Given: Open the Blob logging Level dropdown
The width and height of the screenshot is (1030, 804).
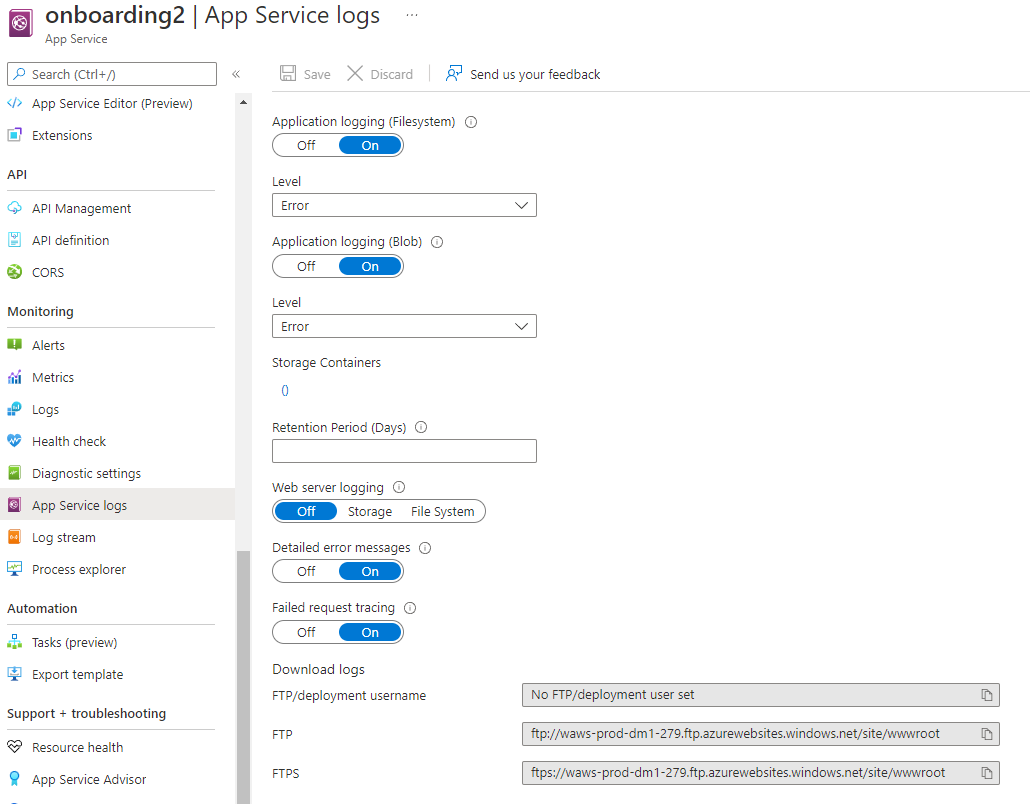Looking at the screenshot, I should (404, 326).
